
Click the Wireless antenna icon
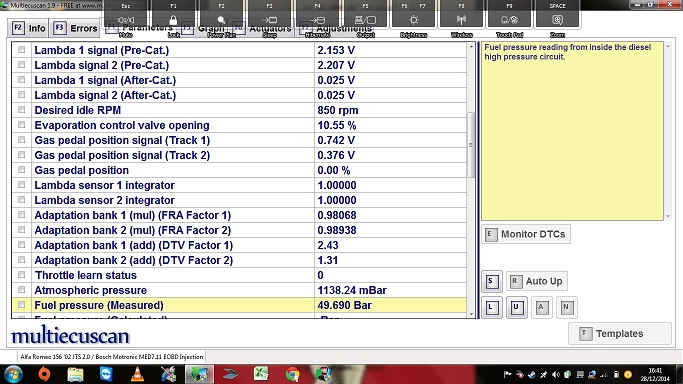(x=461, y=20)
